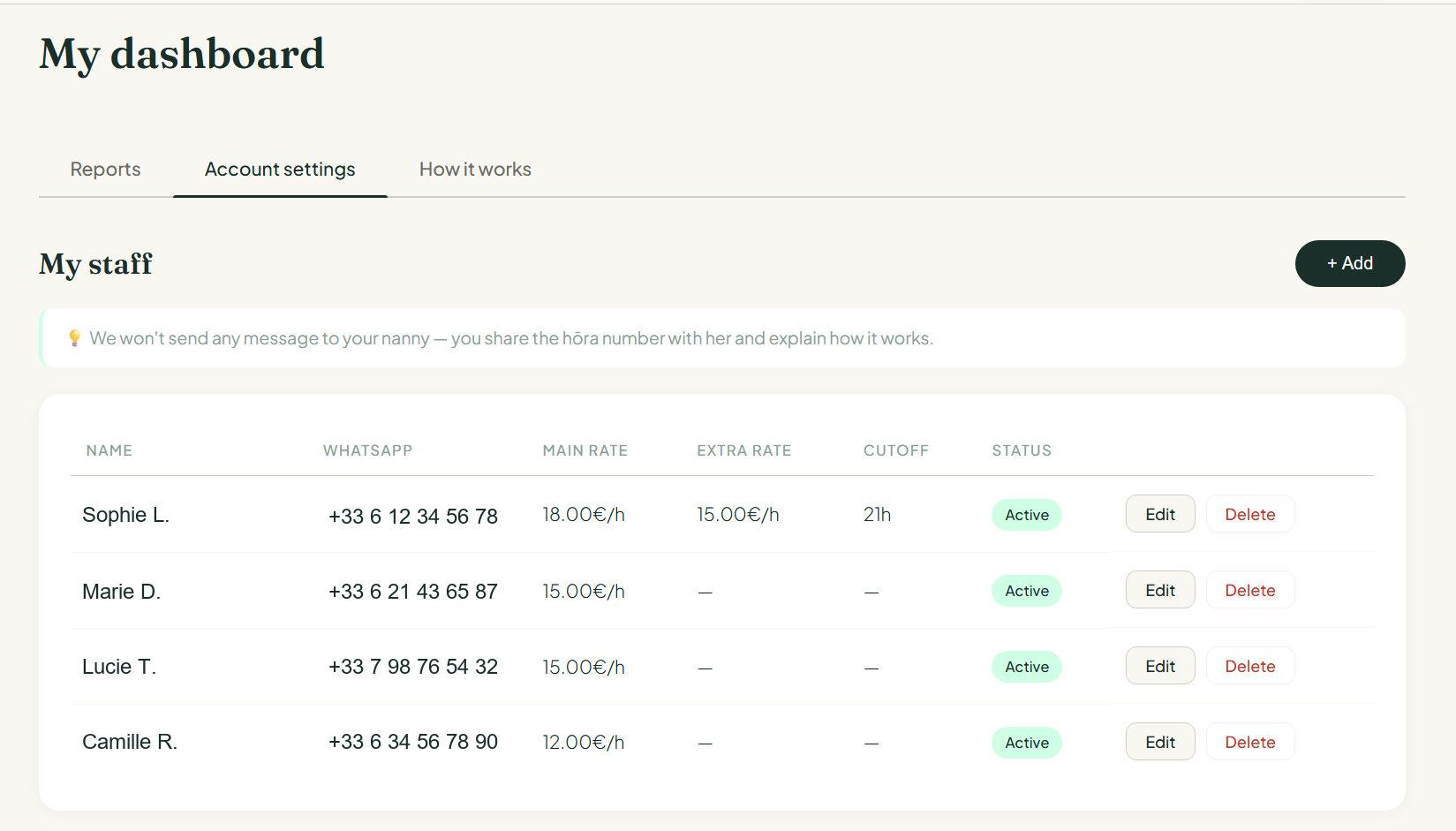1456x831 pixels.
Task: Click the lightbulb tip icon
Action: 75,338
